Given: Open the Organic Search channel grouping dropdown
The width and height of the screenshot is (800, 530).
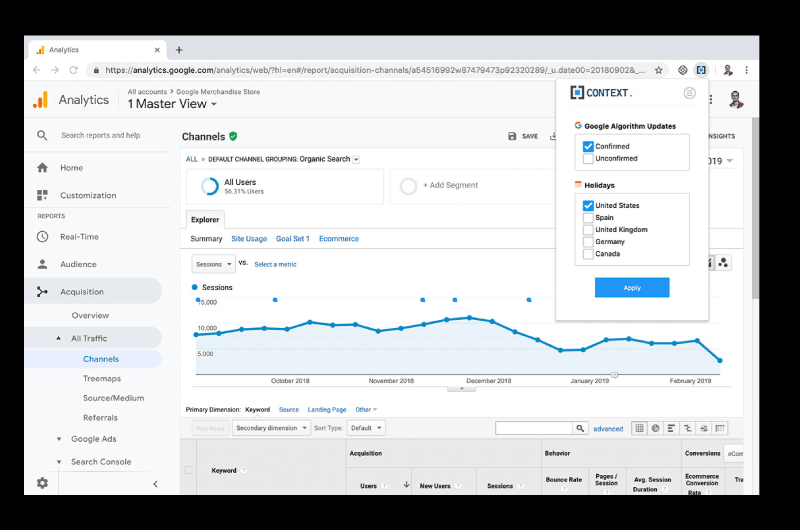Looking at the screenshot, I should coord(356,160).
